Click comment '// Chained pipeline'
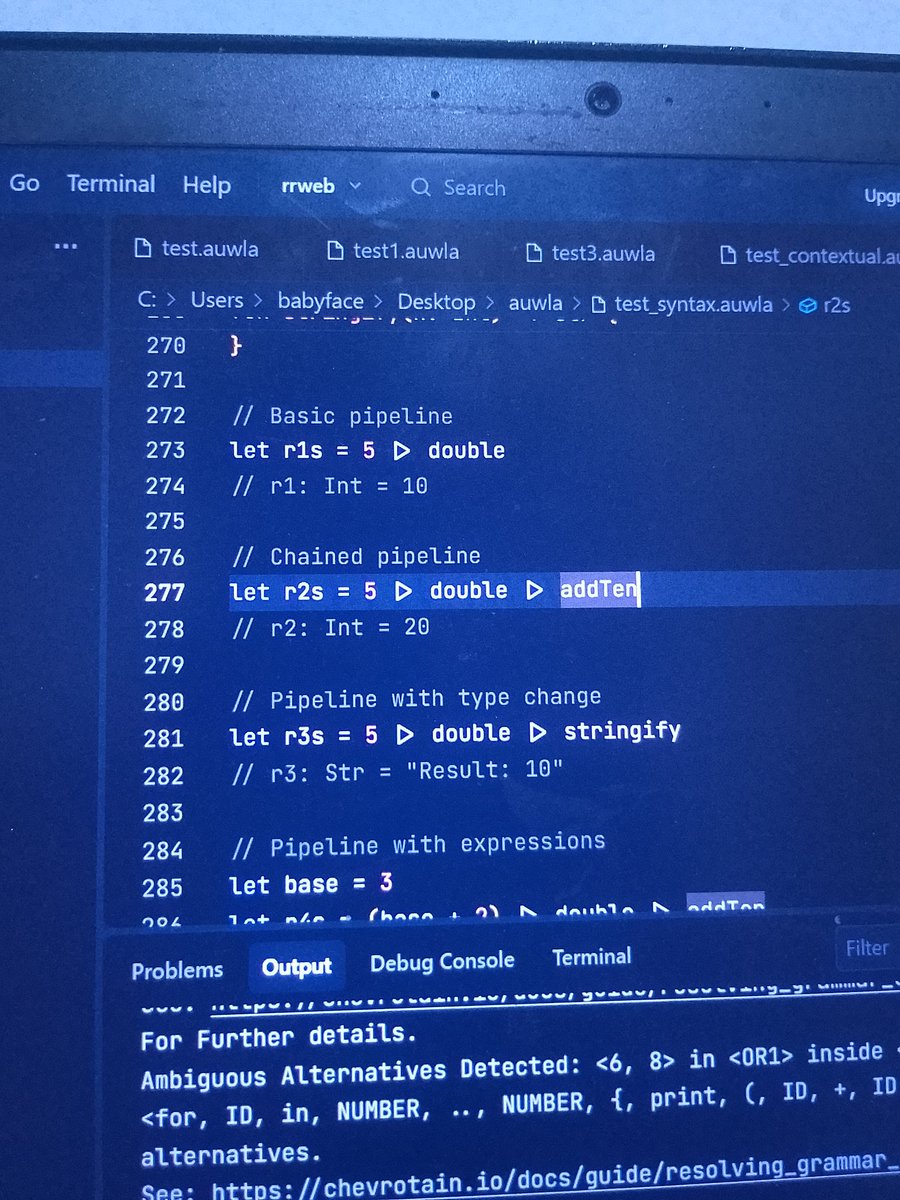The width and height of the screenshot is (900, 1200). tap(355, 556)
